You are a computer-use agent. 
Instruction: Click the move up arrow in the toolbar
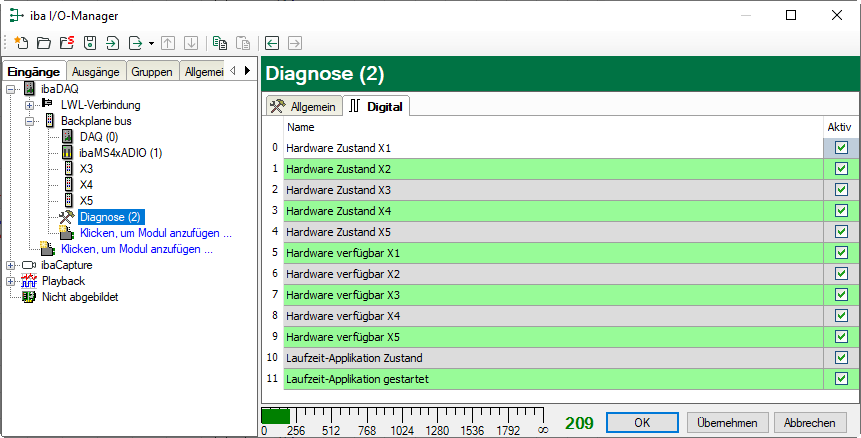coord(167,43)
